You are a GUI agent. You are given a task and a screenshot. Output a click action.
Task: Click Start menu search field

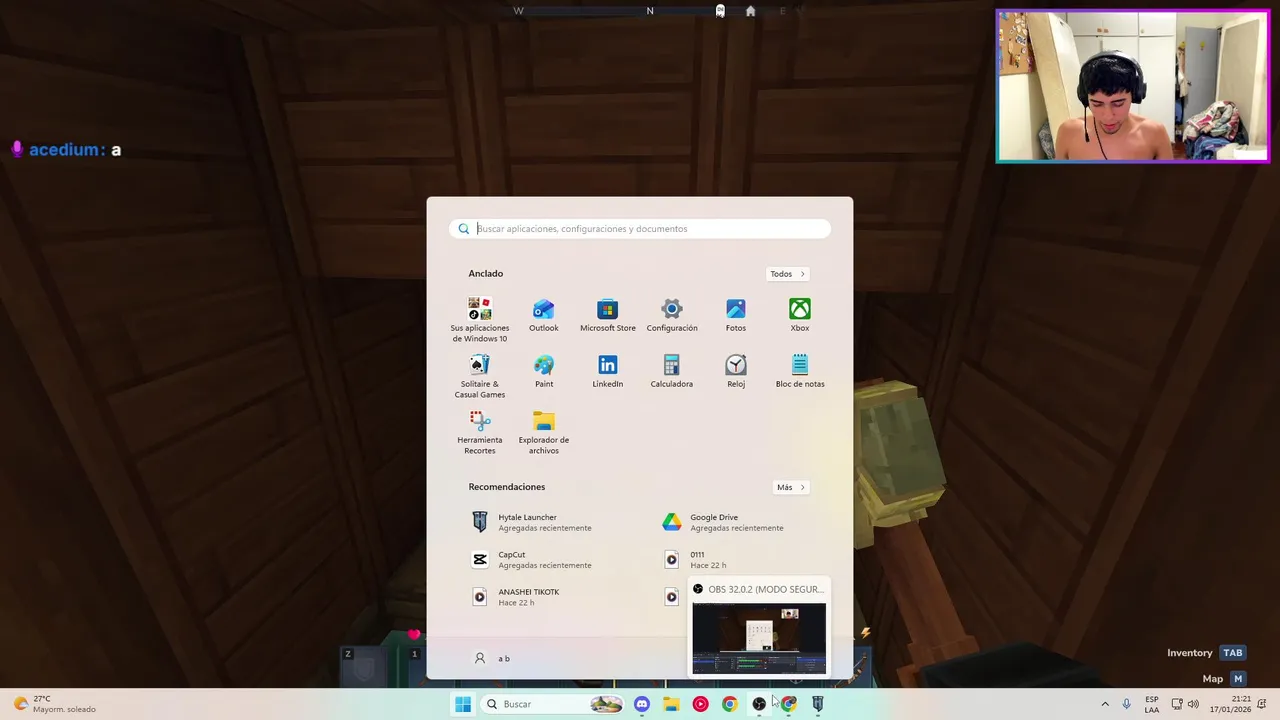[x=640, y=229]
